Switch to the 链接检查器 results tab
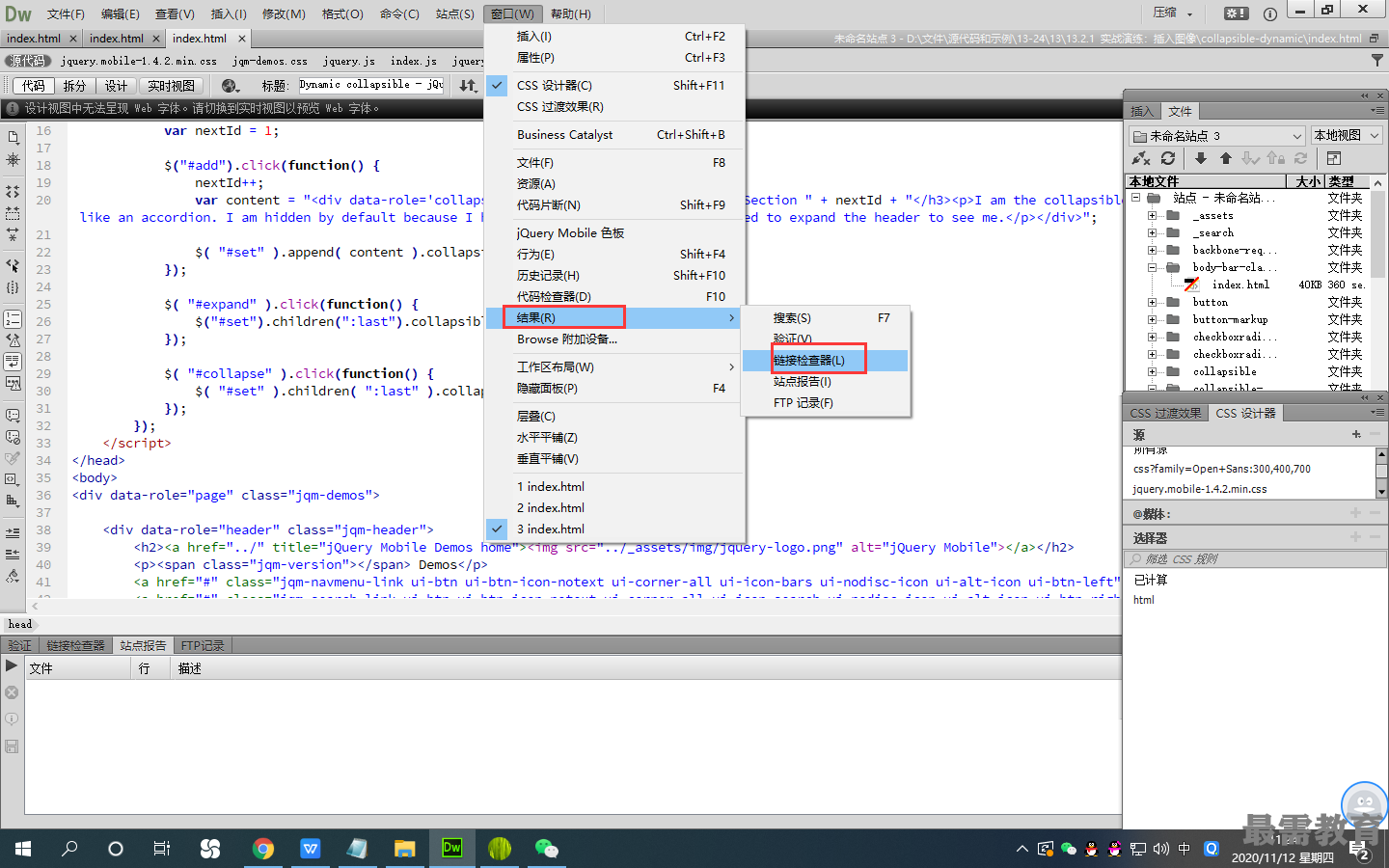1389x868 pixels. click(75, 645)
